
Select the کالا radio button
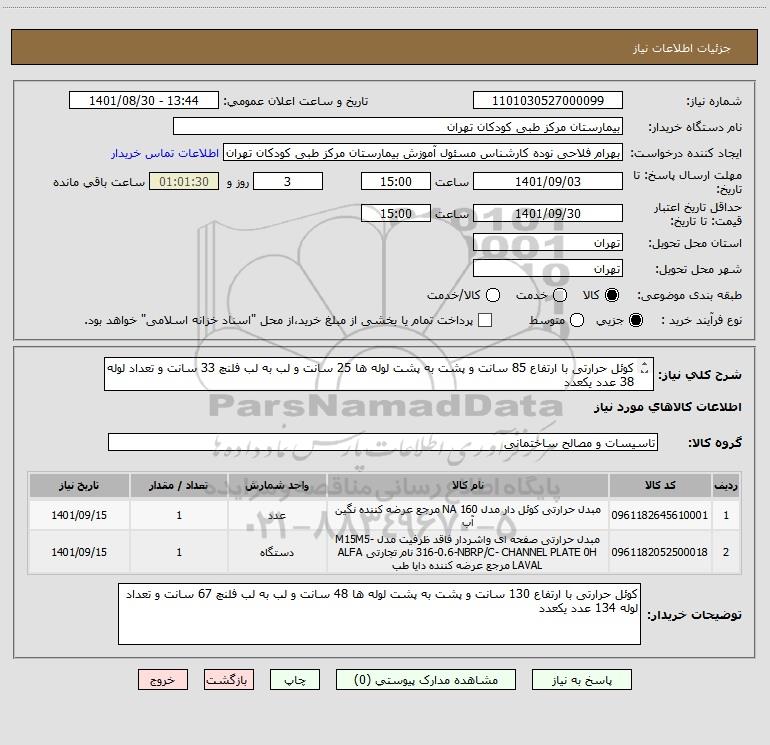pos(612,295)
